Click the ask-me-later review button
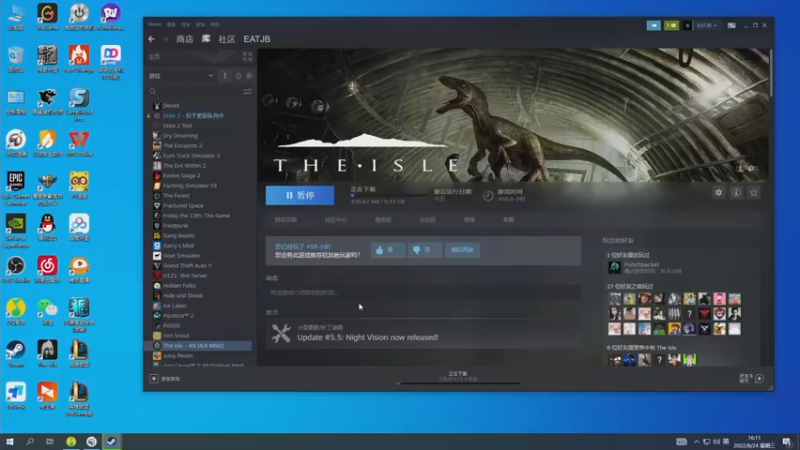The height and width of the screenshot is (450, 800). coord(462,250)
